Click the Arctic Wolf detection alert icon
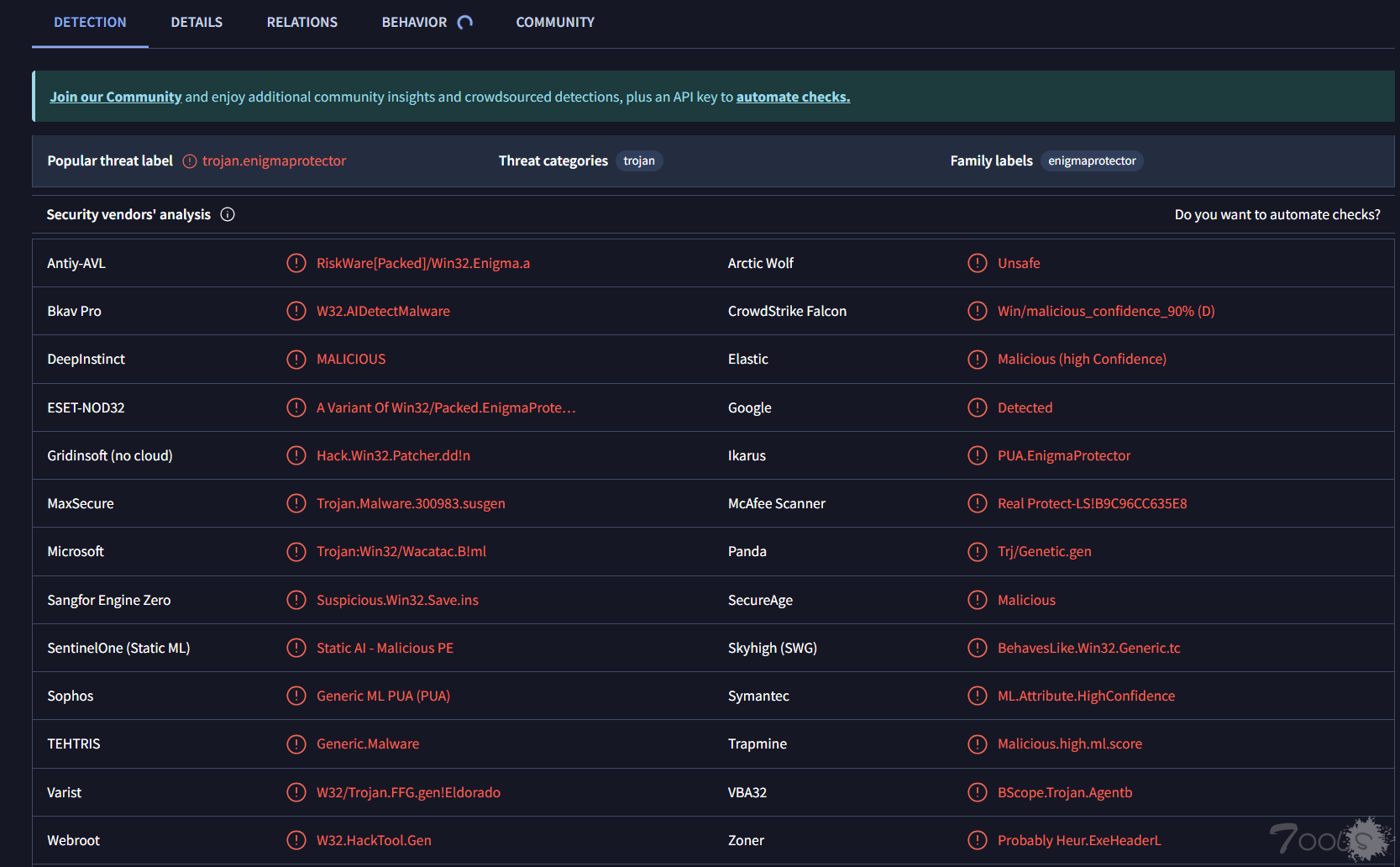The width and height of the screenshot is (1400, 867). coord(978,263)
